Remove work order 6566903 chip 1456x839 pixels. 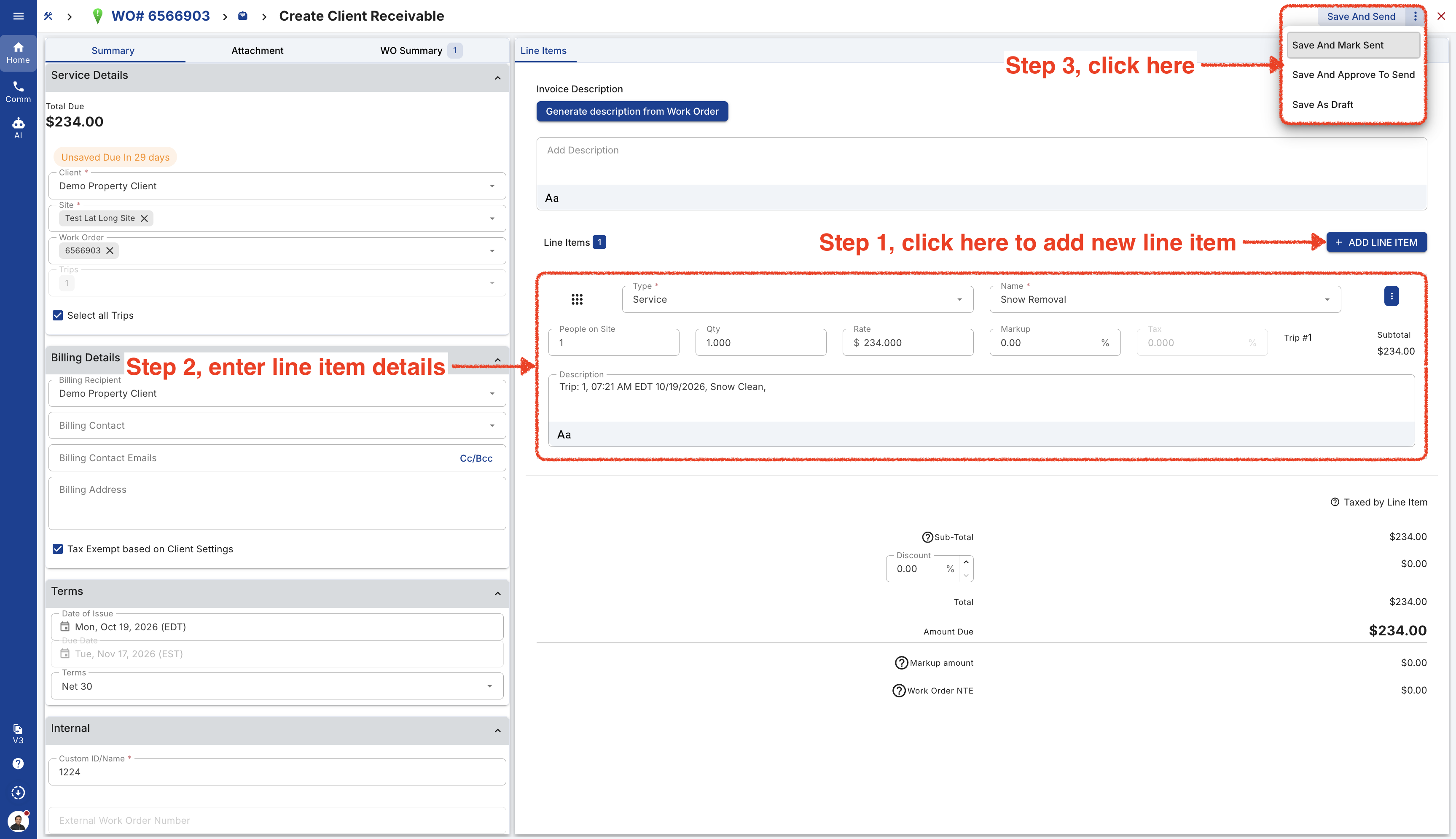point(110,251)
